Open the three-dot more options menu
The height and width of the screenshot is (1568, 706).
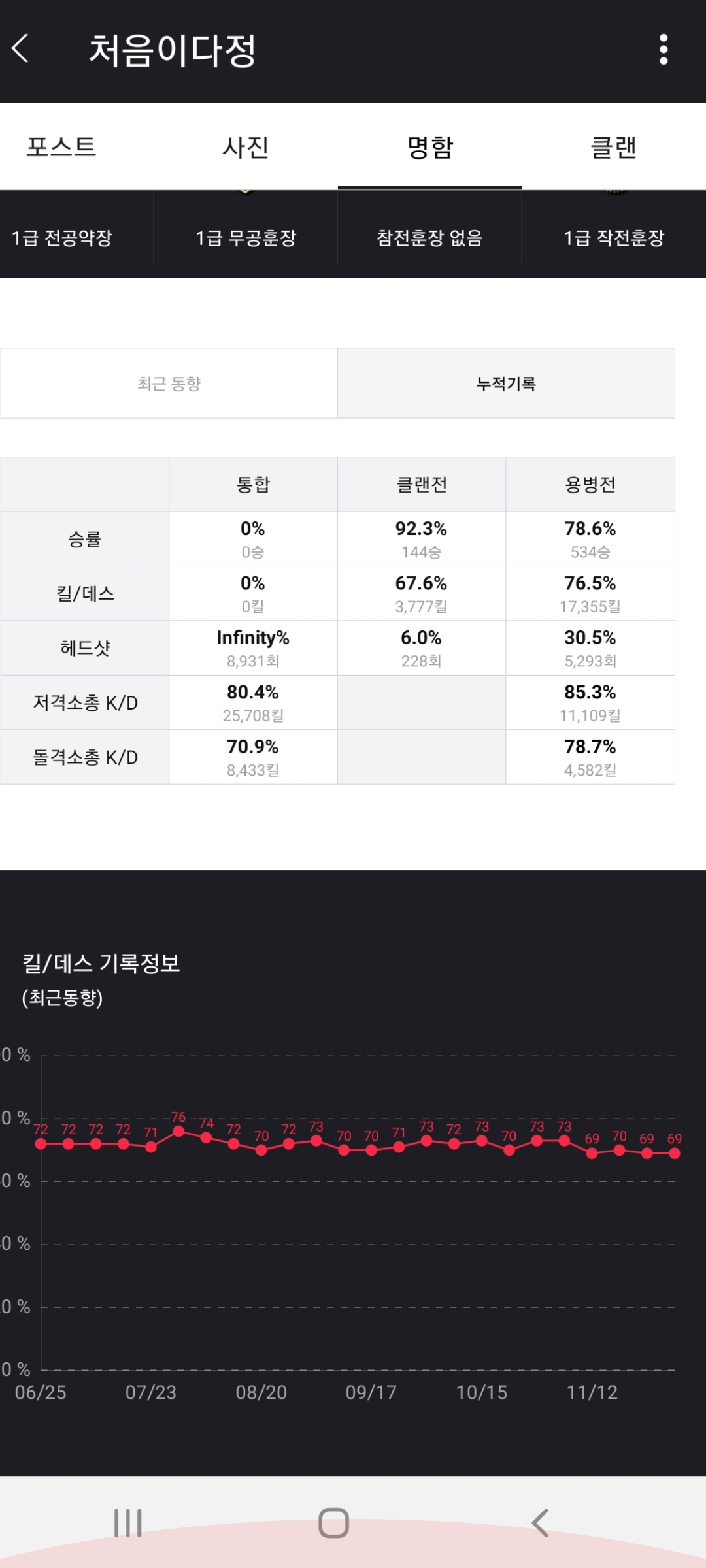664,50
